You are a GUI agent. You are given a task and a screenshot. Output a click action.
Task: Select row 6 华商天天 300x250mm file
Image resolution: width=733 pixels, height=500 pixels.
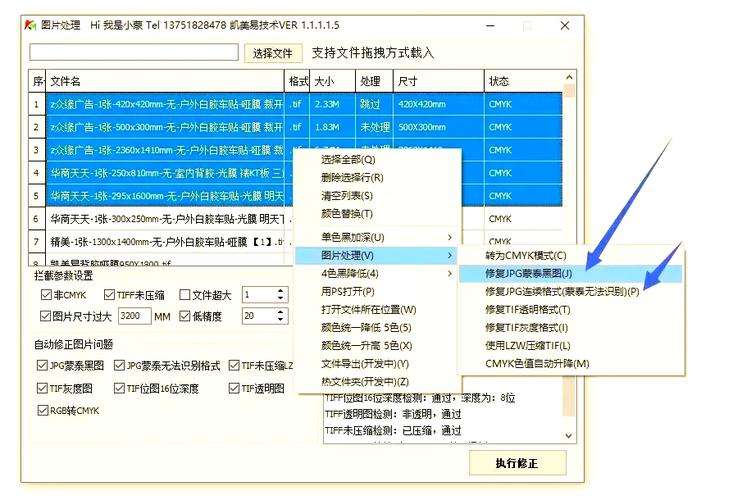(166, 219)
